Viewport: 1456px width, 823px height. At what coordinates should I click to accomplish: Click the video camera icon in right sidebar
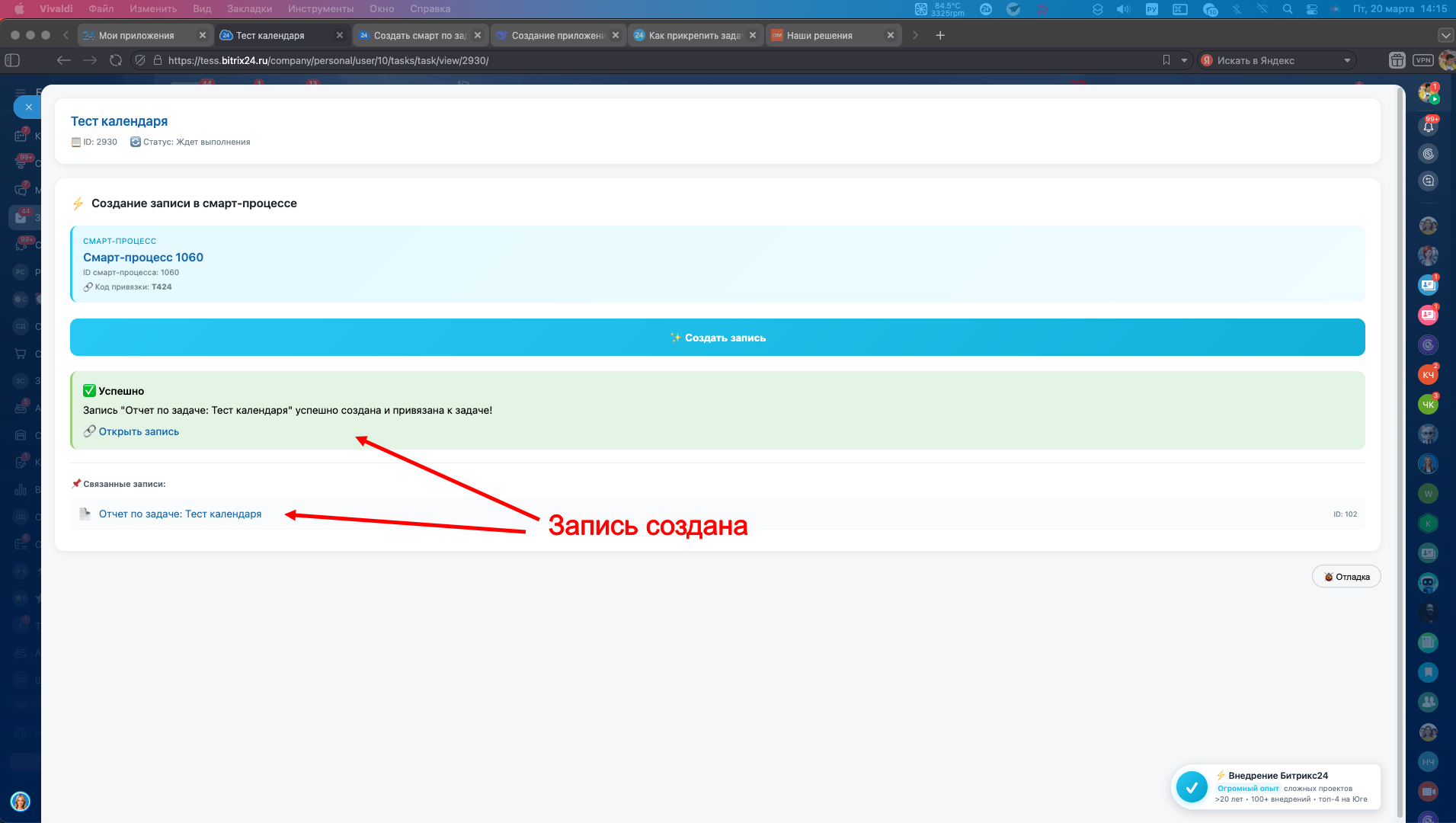[x=1428, y=792]
